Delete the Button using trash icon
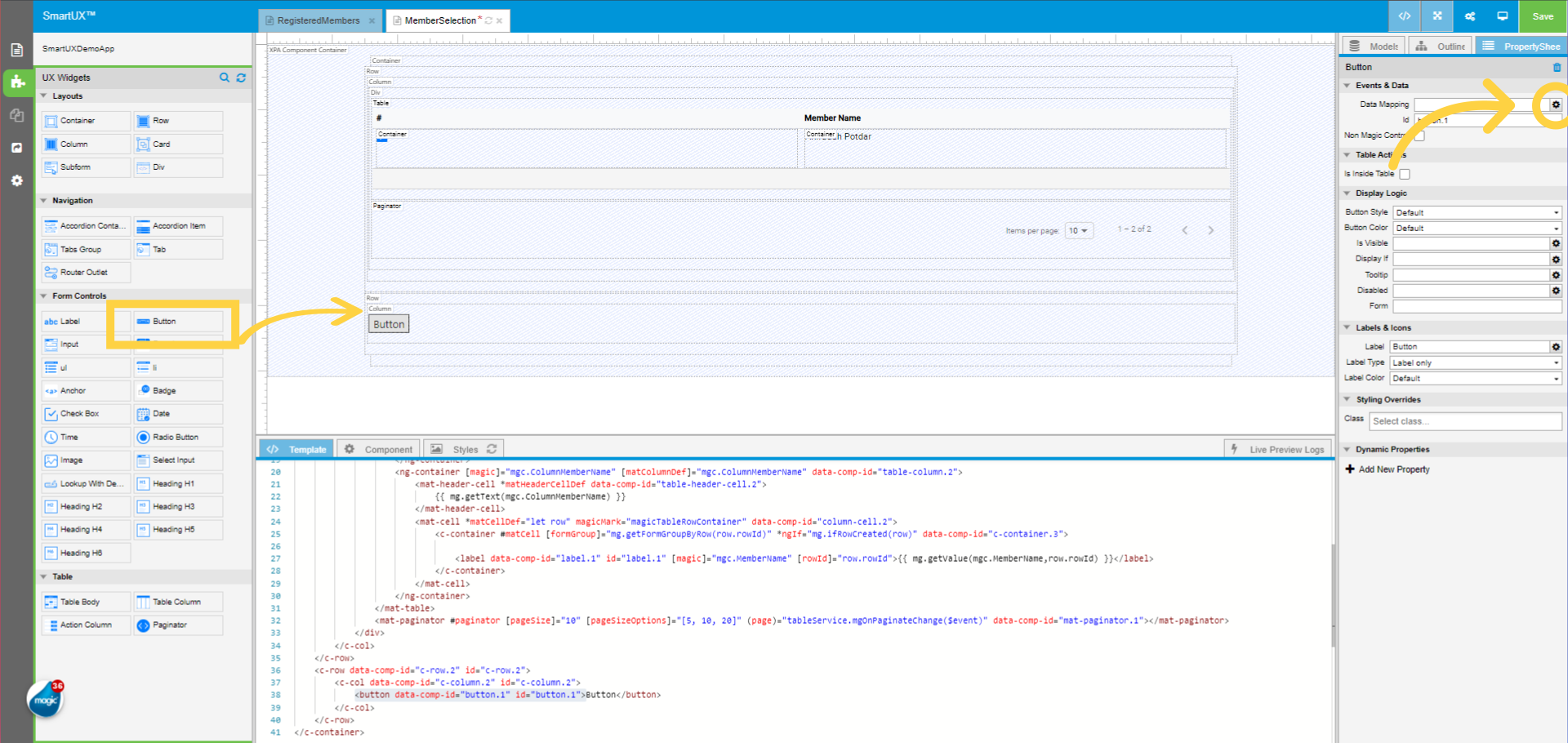The image size is (1568, 743). click(x=1557, y=67)
